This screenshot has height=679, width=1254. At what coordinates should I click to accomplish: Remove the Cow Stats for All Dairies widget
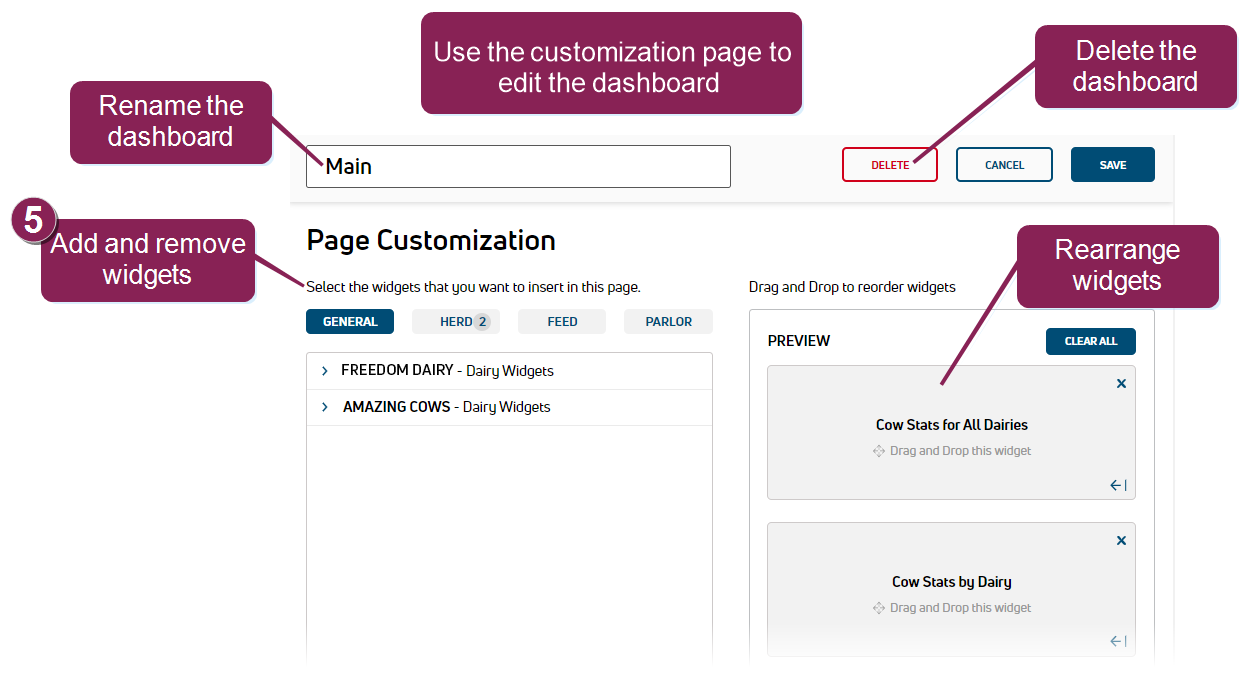click(1121, 384)
